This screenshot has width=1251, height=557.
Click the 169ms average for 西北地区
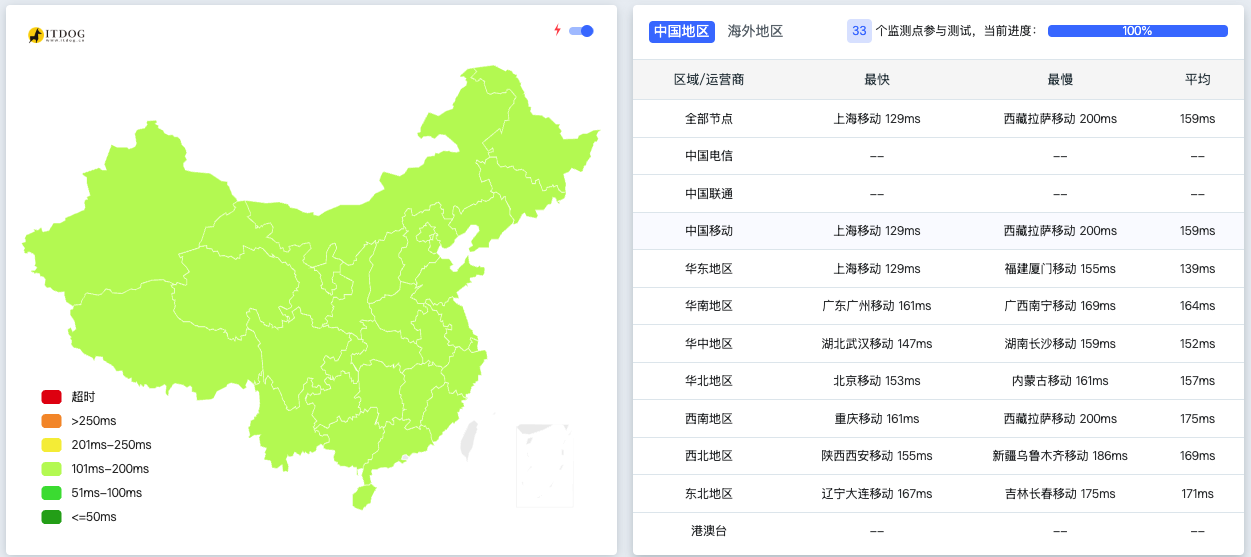[1198, 456]
